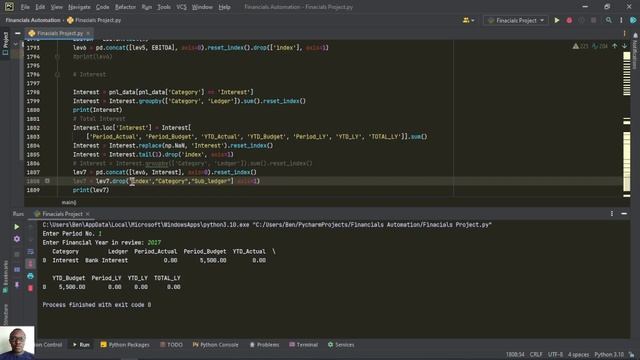The height and width of the screenshot is (360, 640).
Task: Start debugging with the red bug icon
Action: 569,20
